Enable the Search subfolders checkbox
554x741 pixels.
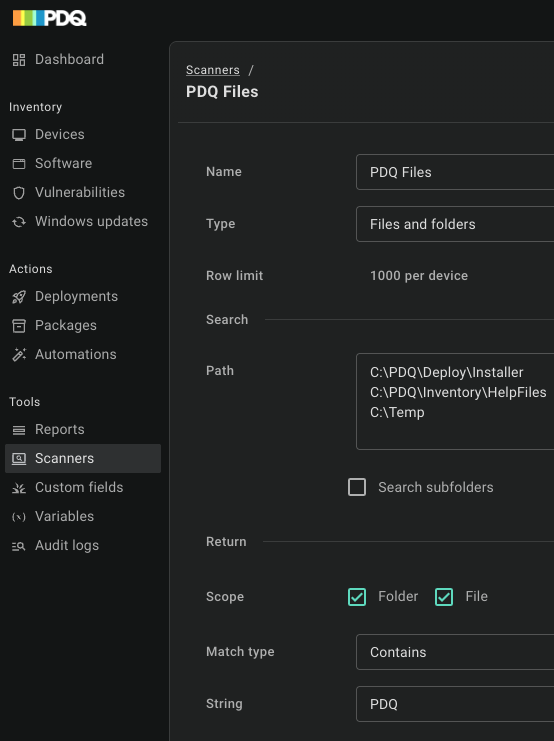coord(357,487)
